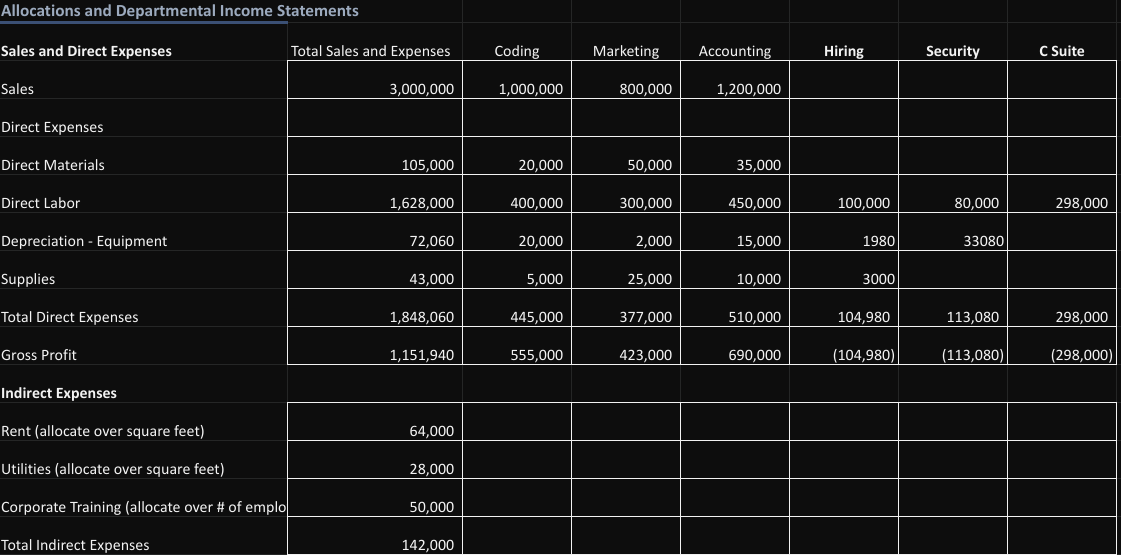1121x555 pixels.
Task: Select Coding Supplies cell 5,000
Action: coord(517,270)
